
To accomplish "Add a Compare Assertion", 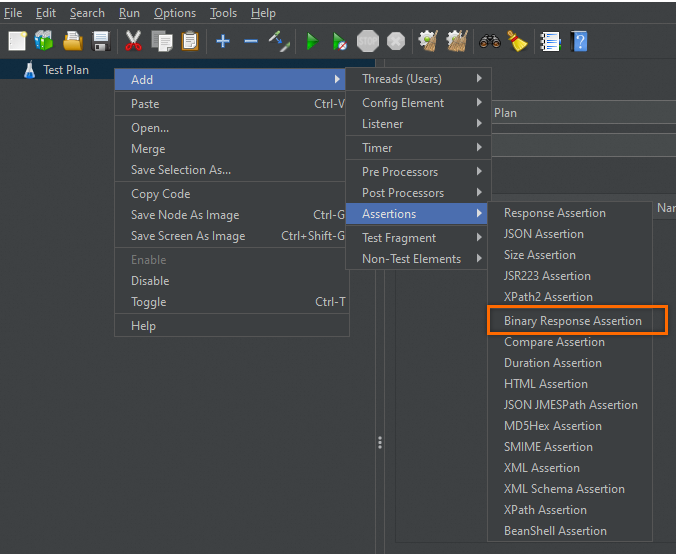I will pos(570,342).
